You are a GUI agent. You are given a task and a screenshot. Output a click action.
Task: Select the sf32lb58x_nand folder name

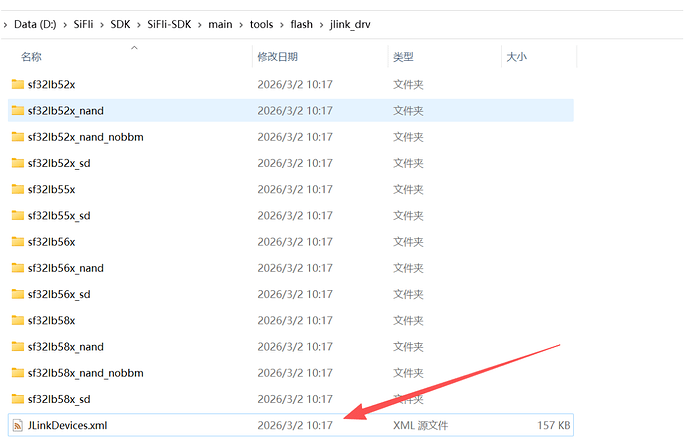point(66,347)
